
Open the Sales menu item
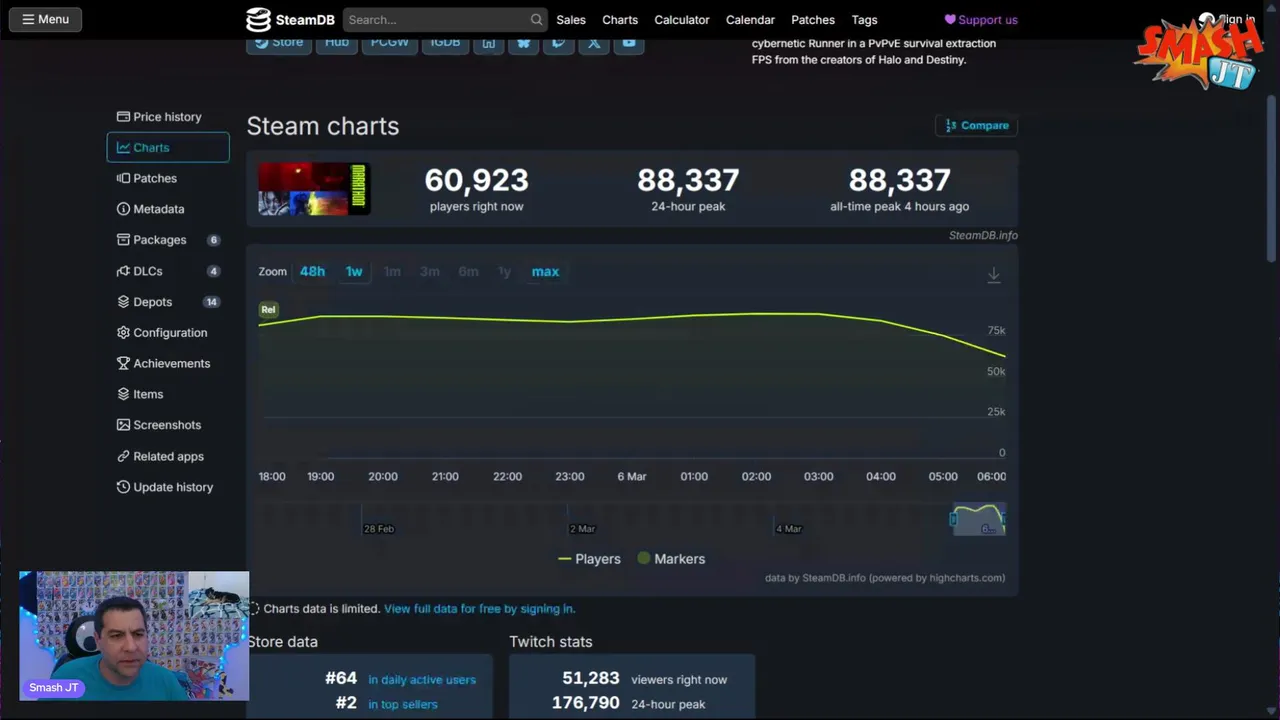click(571, 19)
